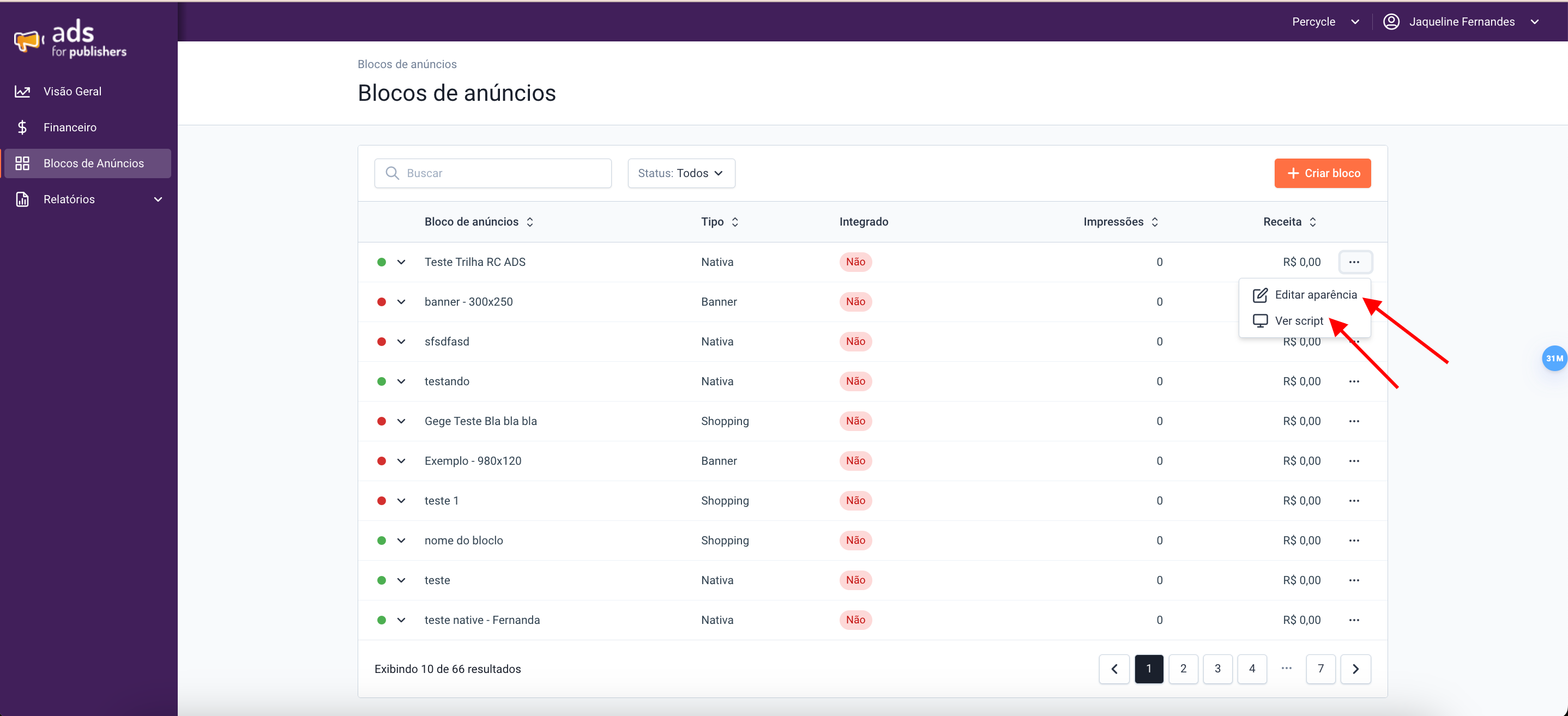Open Visão Geral chart icon in sidebar
The width and height of the screenshot is (1568, 716).
[22, 91]
